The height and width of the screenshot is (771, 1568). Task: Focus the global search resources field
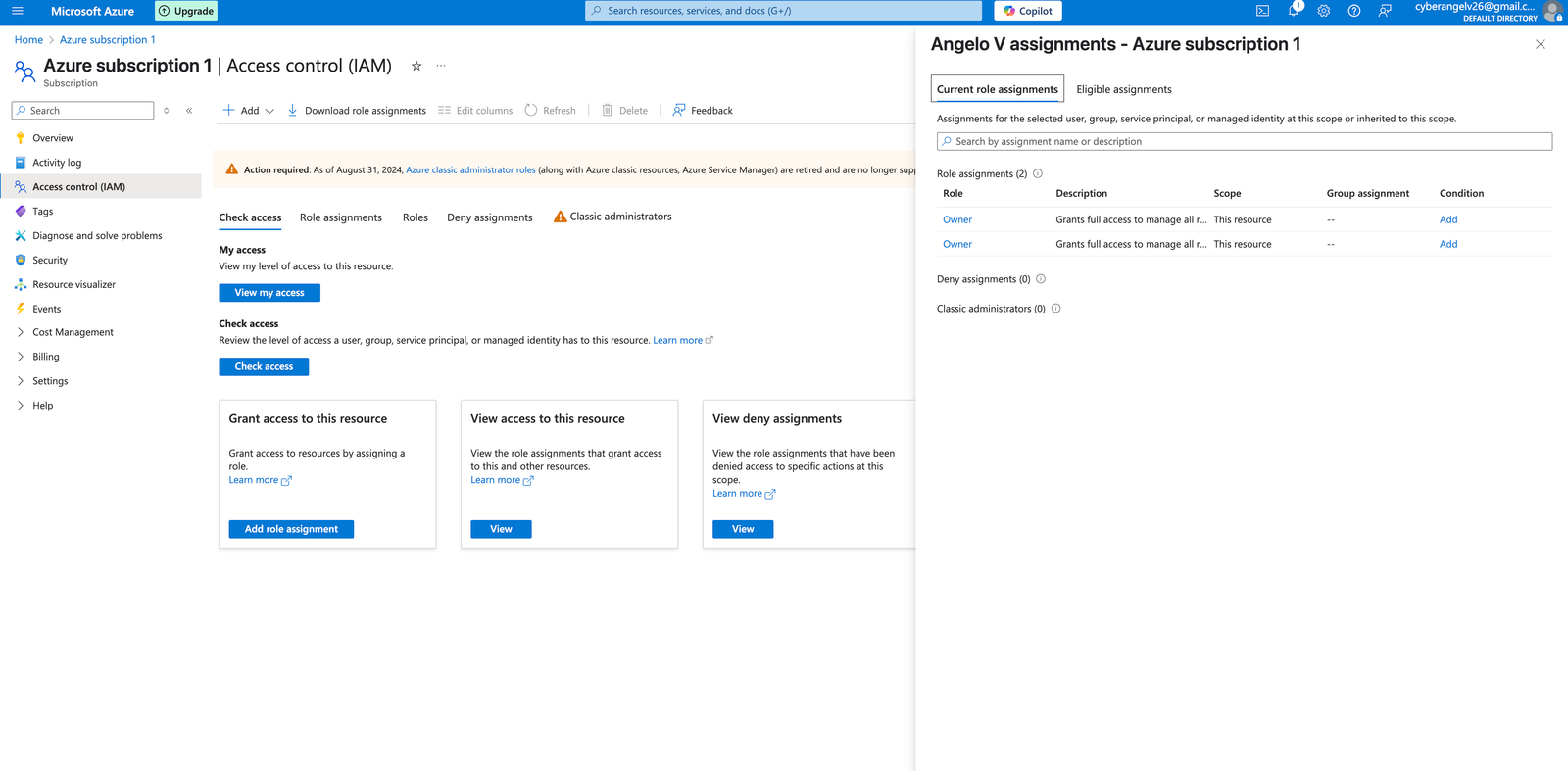(x=783, y=11)
